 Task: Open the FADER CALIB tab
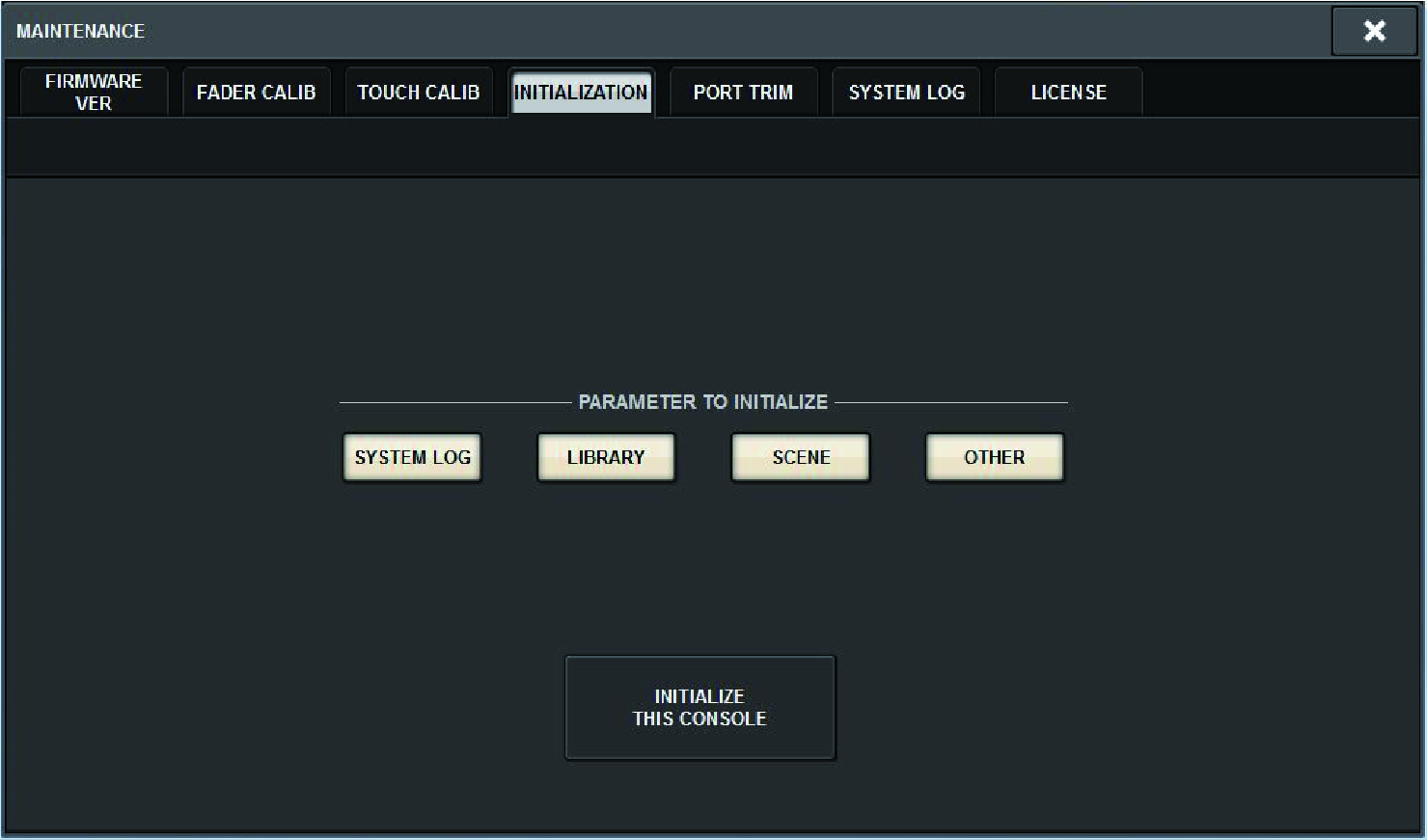click(255, 92)
